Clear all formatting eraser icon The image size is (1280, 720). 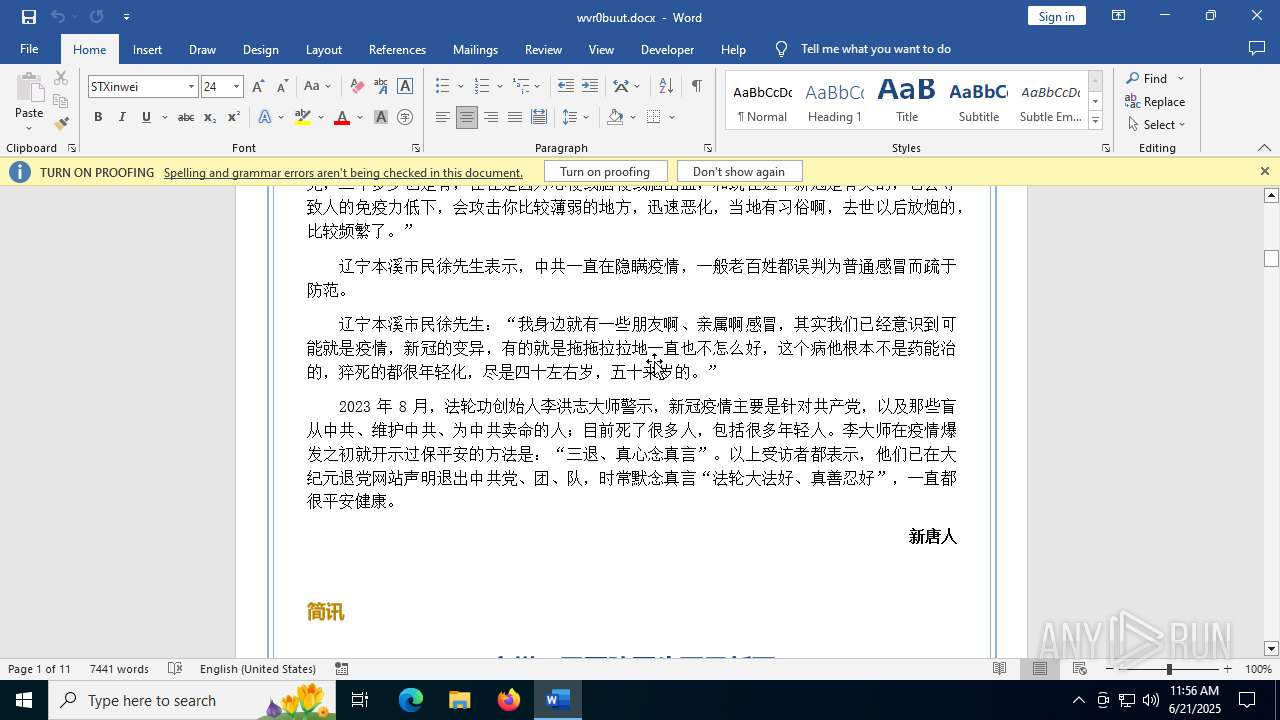[357, 87]
